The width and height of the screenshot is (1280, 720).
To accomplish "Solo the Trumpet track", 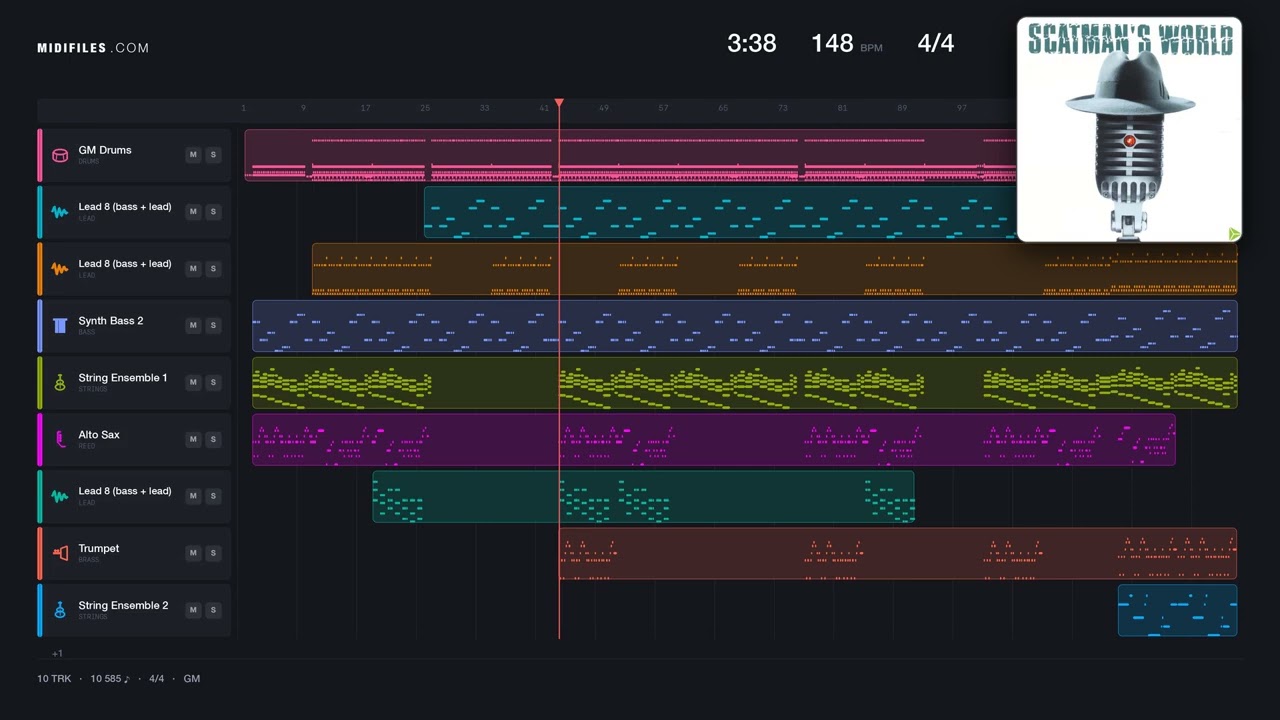I will 213,553.
